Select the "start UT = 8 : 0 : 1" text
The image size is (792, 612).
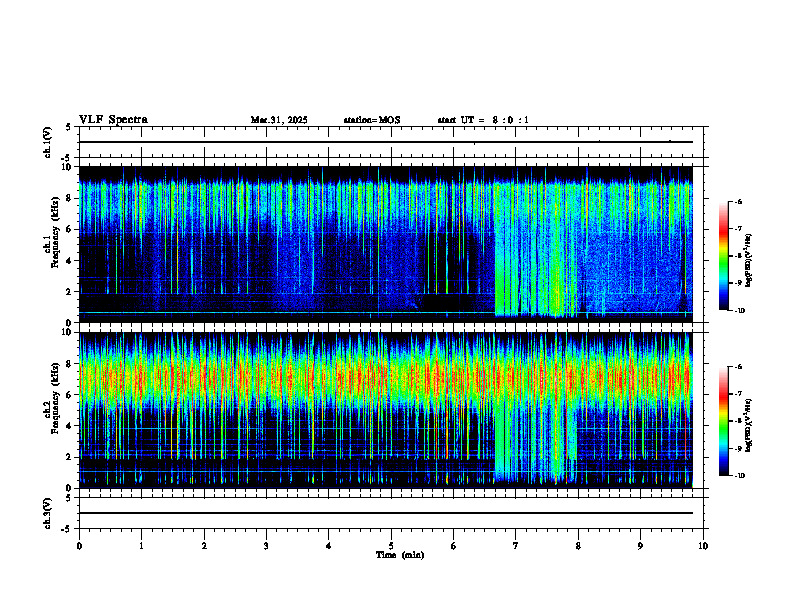point(483,120)
